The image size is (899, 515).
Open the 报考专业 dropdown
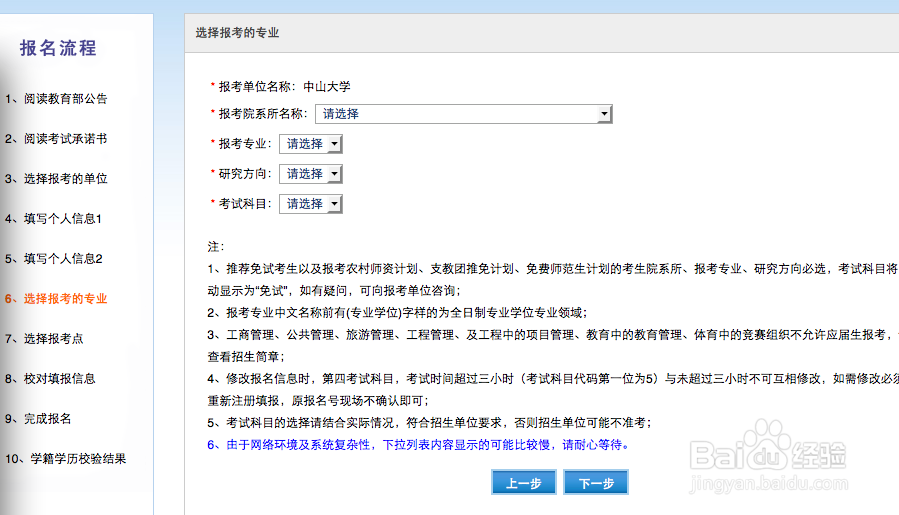(310, 144)
